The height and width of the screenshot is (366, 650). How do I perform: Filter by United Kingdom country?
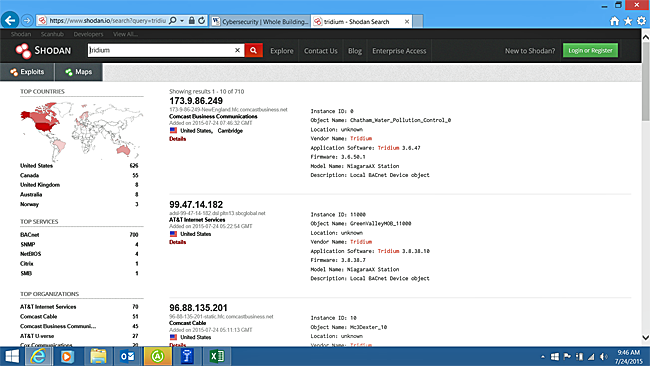point(40,185)
